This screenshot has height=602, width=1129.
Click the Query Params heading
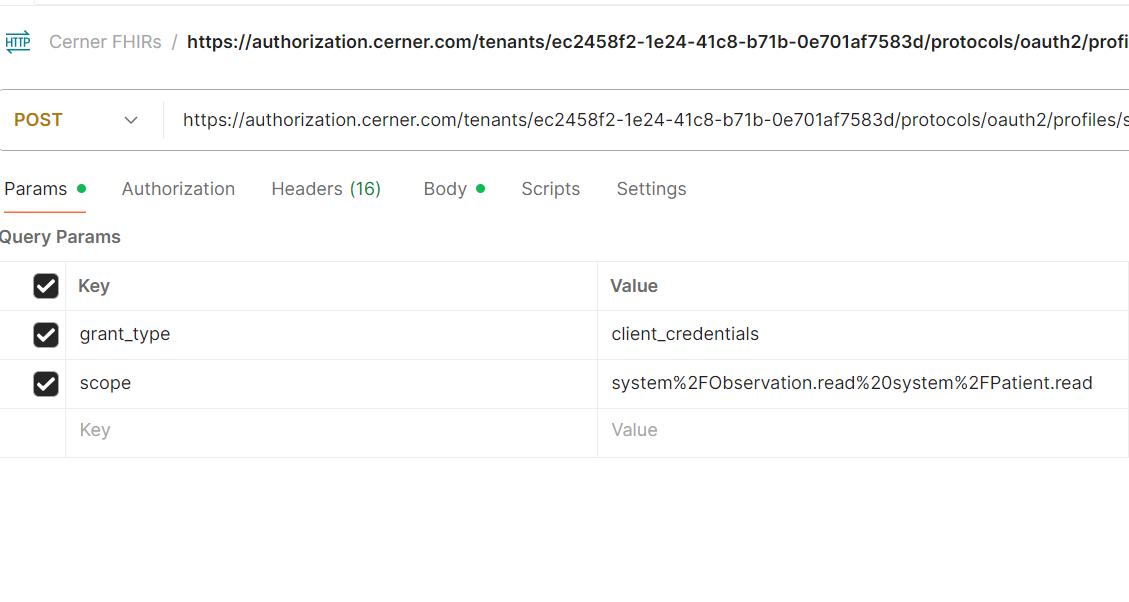coord(60,237)
